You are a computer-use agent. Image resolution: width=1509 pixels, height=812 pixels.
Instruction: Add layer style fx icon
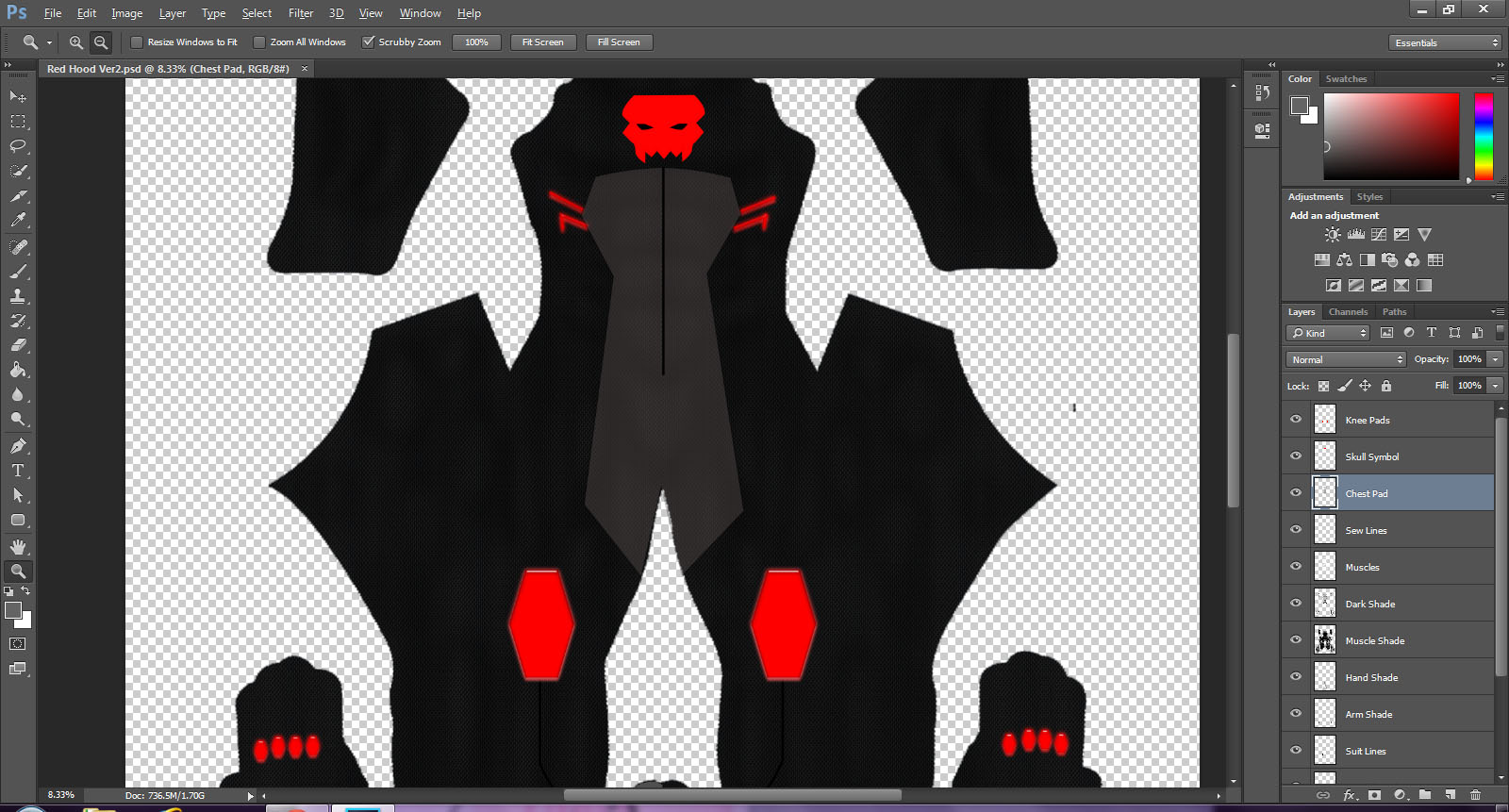click(x=1350, y=795)
